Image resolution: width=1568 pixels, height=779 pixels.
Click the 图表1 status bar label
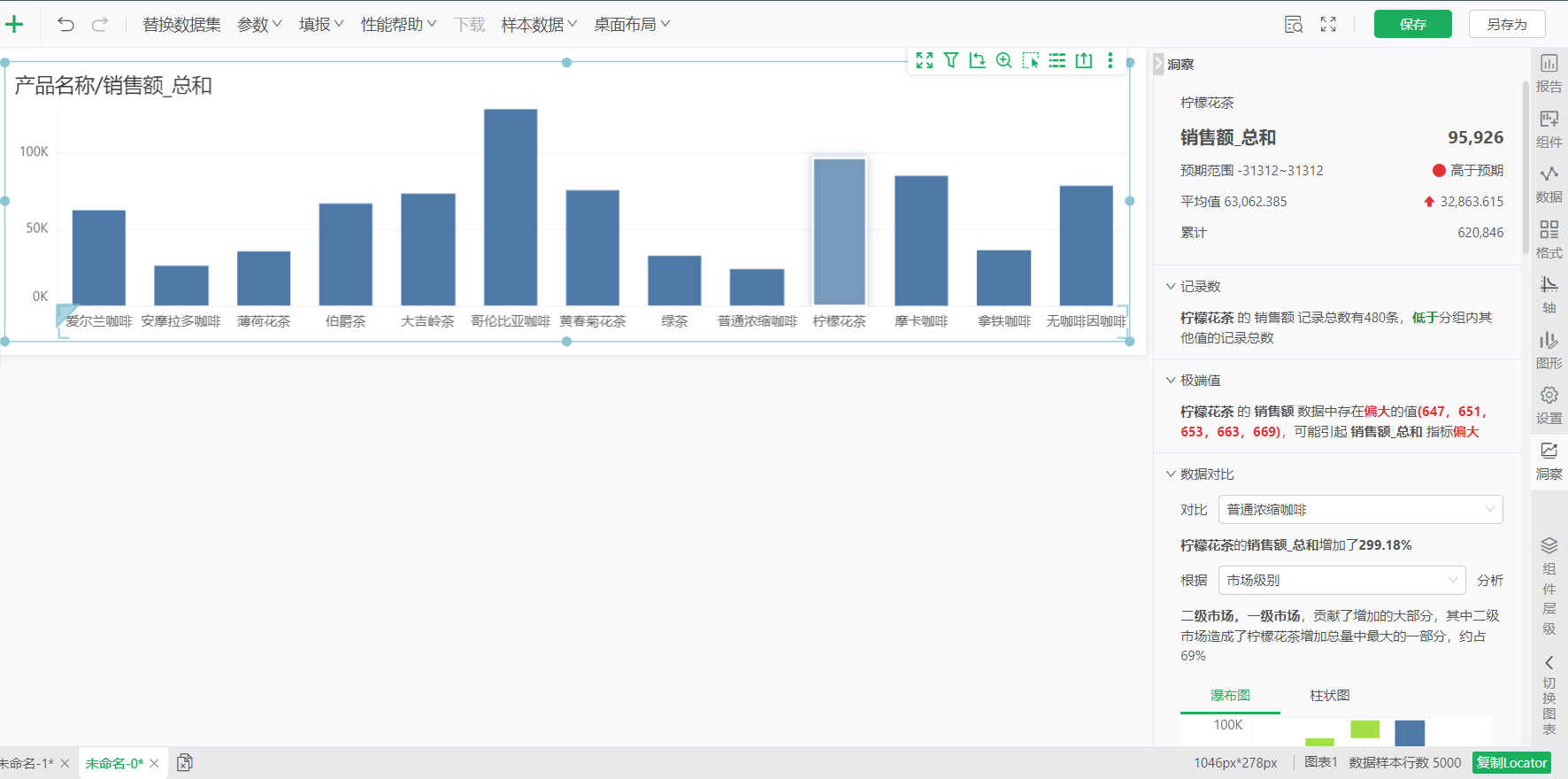point(1321,763)
